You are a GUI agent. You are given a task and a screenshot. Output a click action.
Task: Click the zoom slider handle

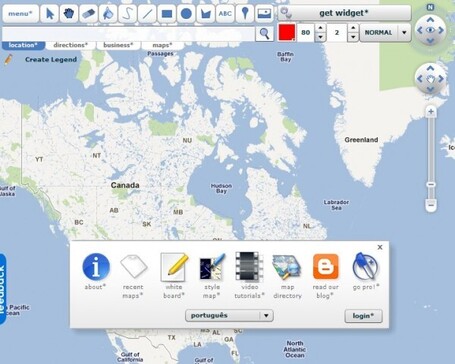[431, 184]
